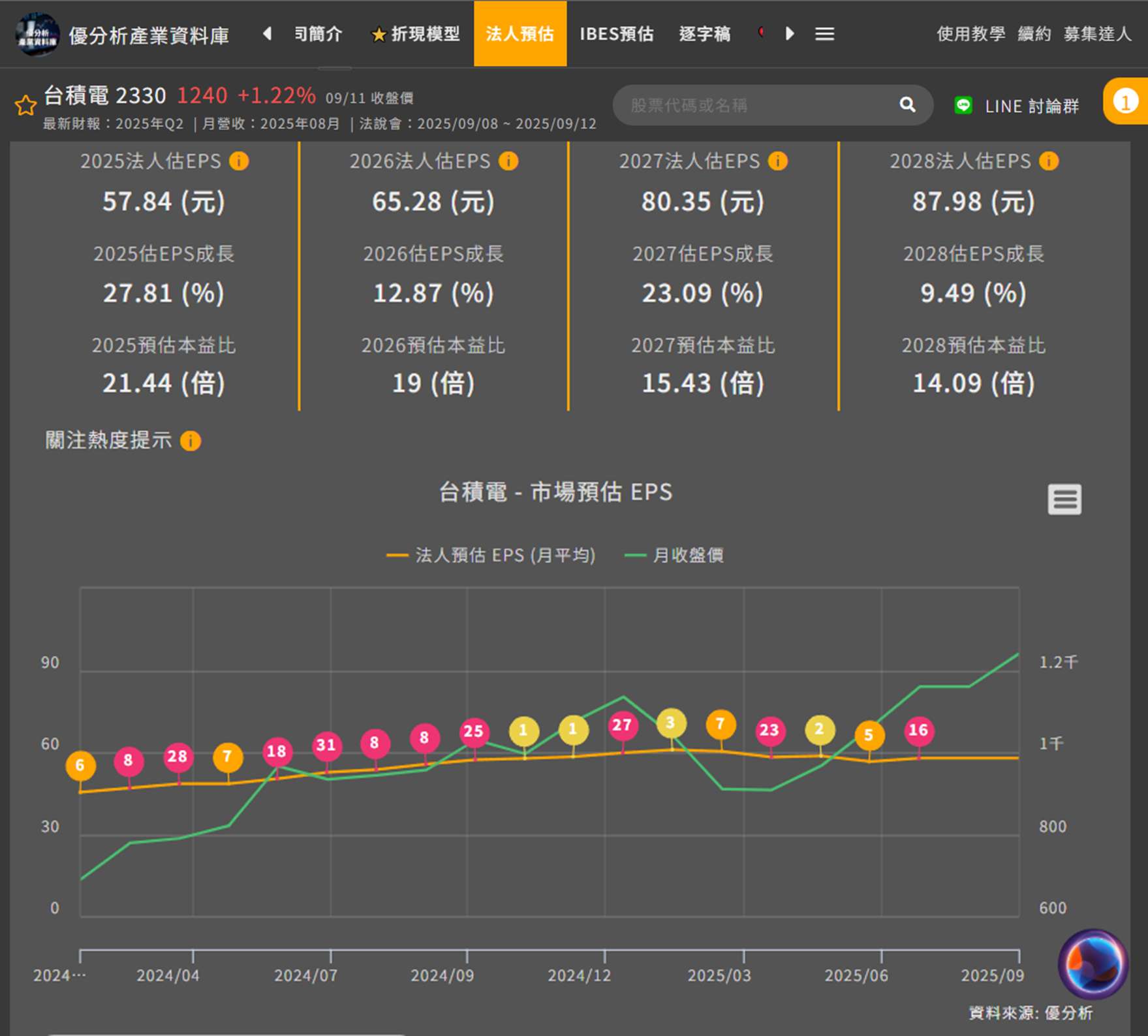Screen dimensions: 1148x1036
Task: Click the x-axis label 2025/06
Action: click(x=856, y=976)
